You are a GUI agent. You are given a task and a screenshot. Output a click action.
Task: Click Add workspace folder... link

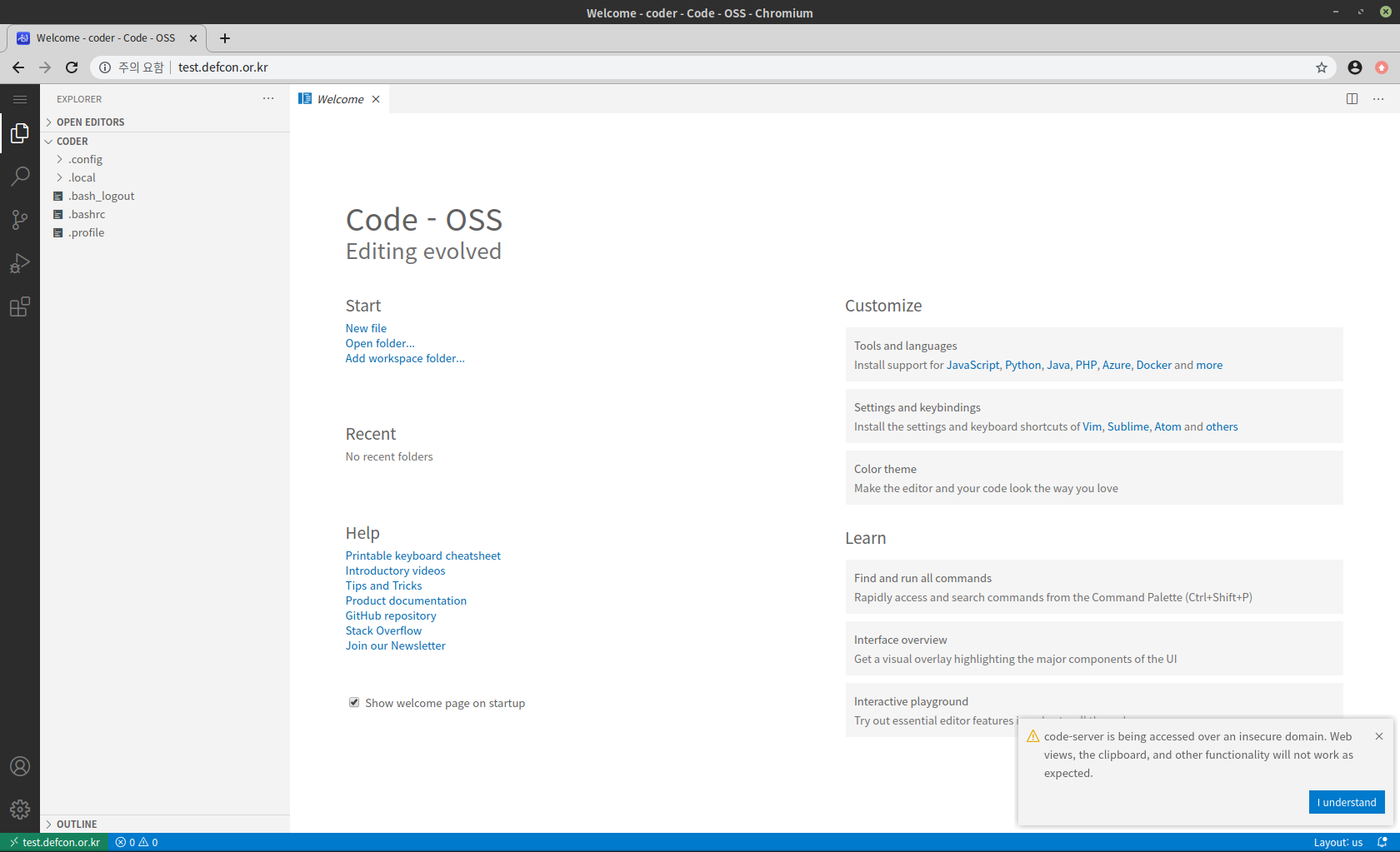(x=405, y=358)
